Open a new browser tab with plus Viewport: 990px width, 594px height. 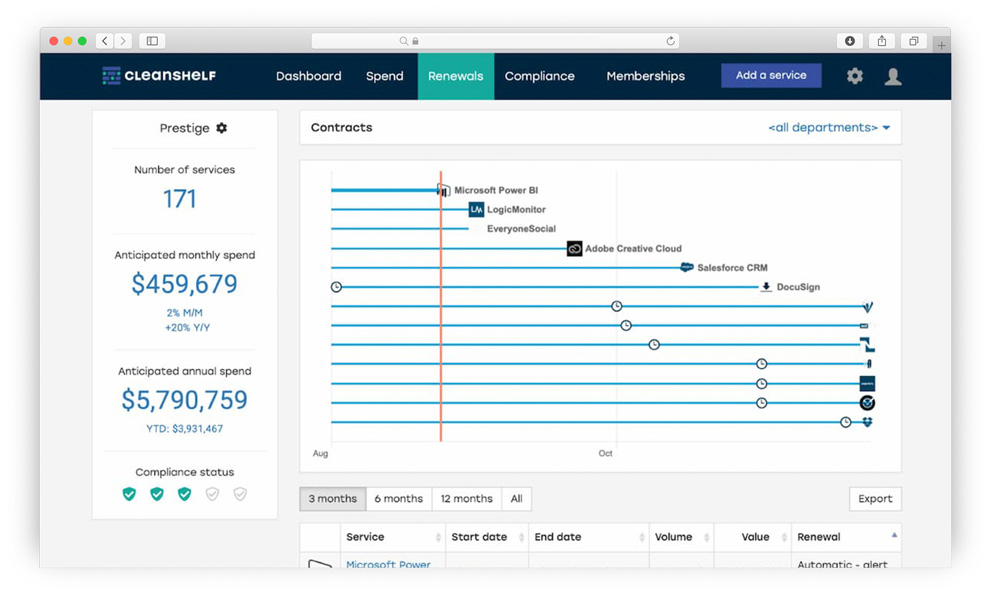[x=941, y=45]
